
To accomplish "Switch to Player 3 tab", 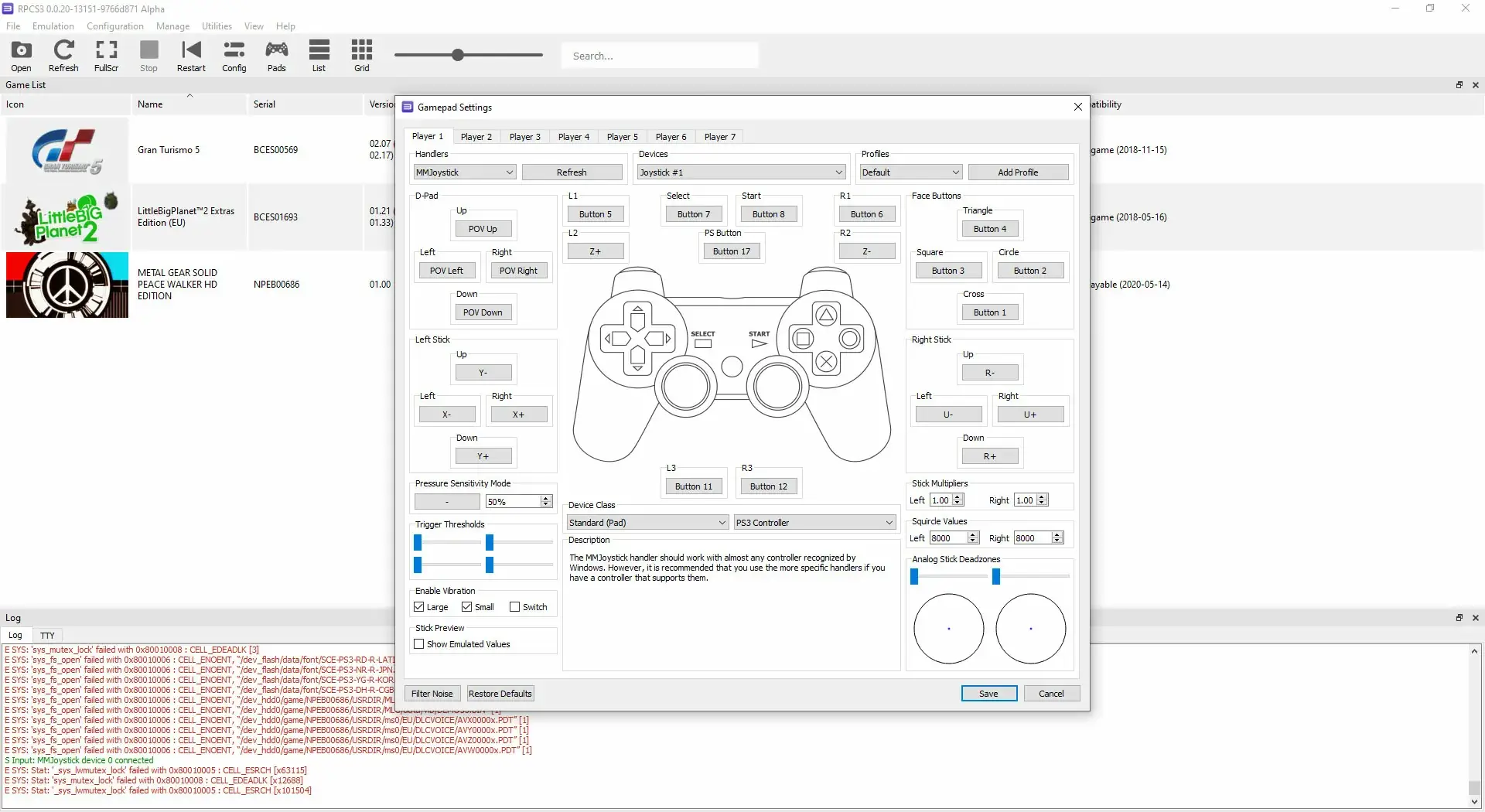I will (x=524, y=137).
